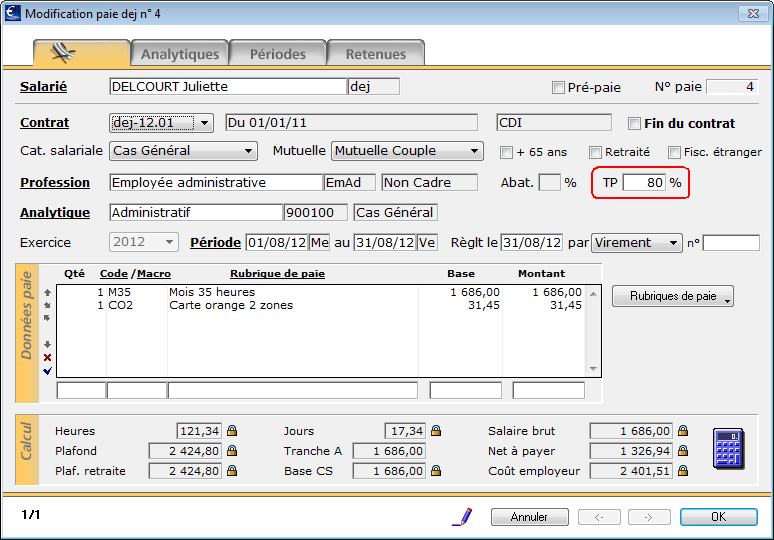Click the pay list scrollbar up arrow

593,294
